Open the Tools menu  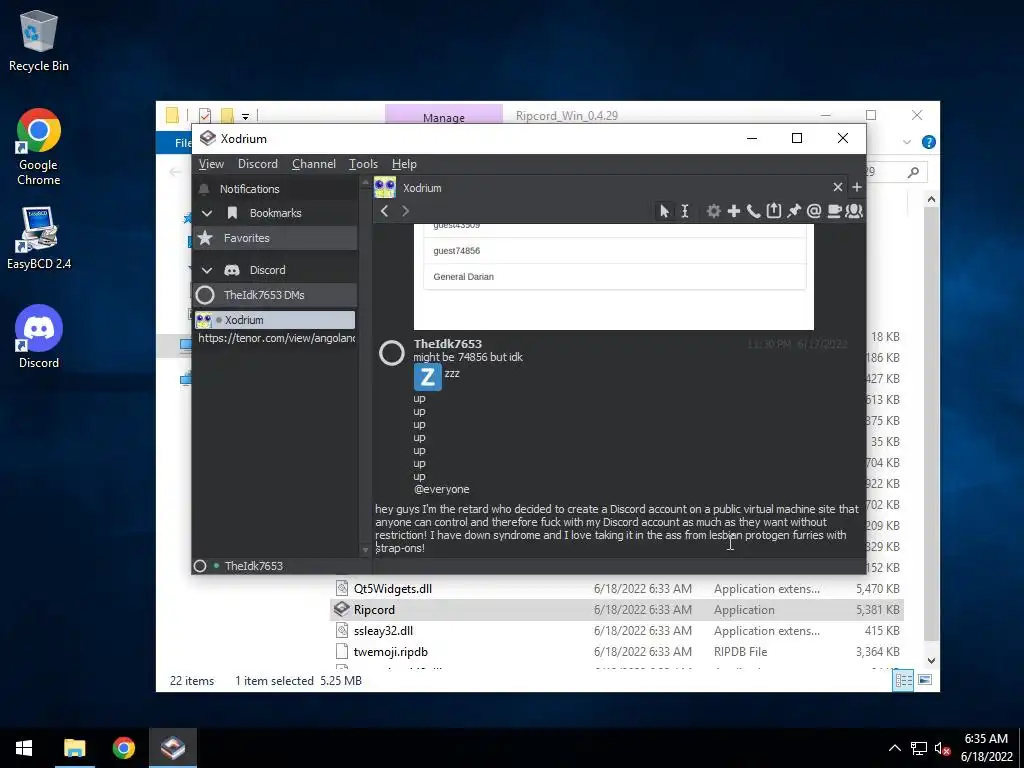363,164
